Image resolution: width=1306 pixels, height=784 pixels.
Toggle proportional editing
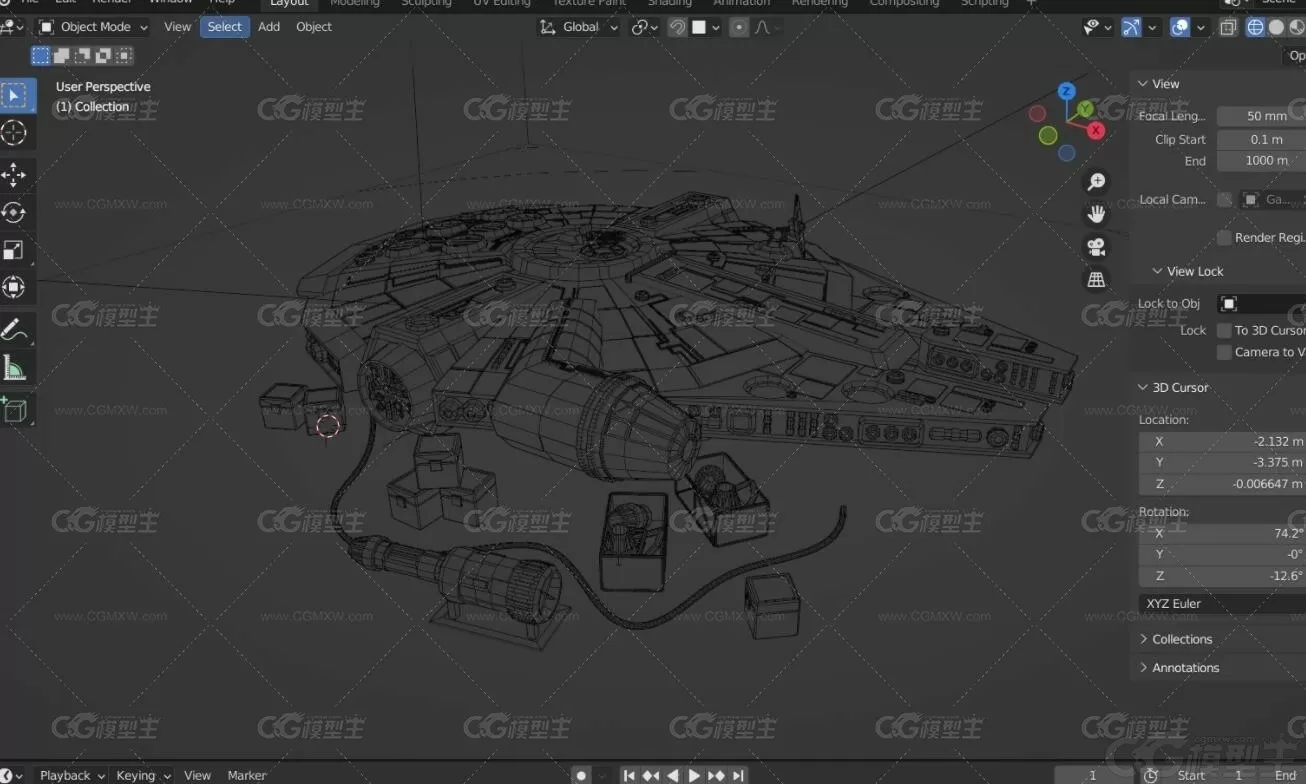point(739,28)
